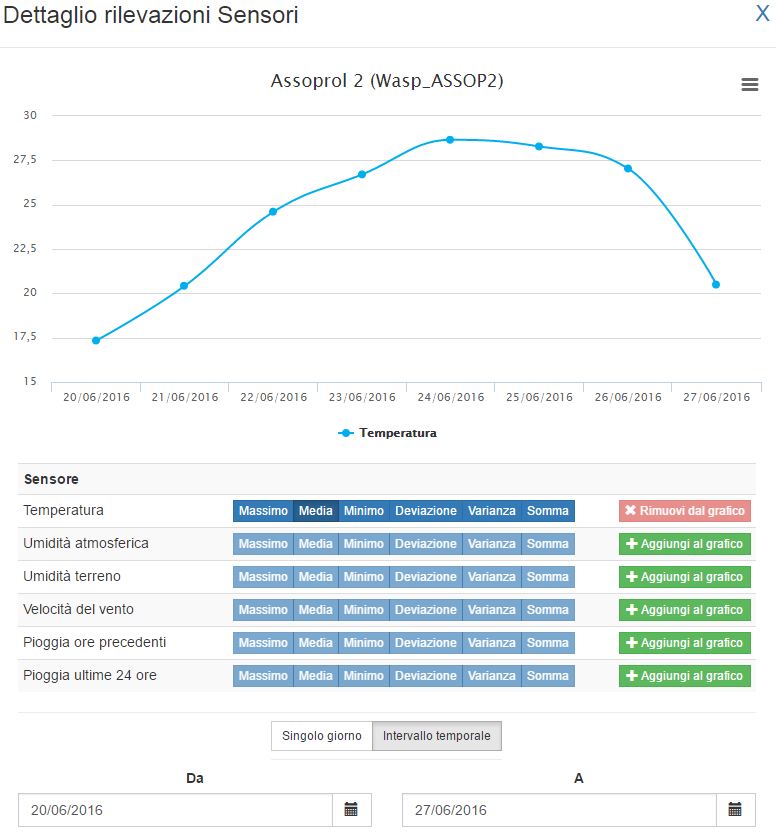This screenshot has height=836, width=776.
Task: Select Somma for Pioggia ultime 24 ore
Action: [x=548, y=676]
